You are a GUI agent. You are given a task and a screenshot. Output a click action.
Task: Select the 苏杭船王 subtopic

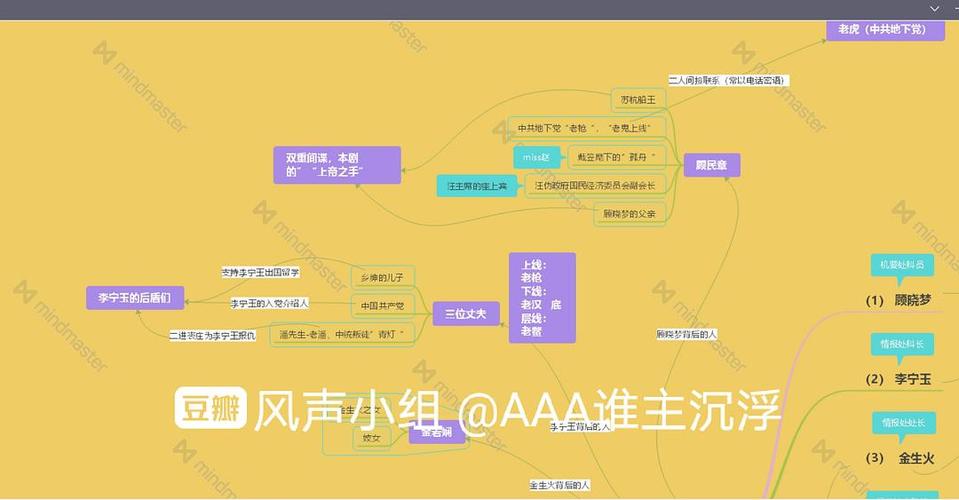pyautogui.click(x=638, y=100)
